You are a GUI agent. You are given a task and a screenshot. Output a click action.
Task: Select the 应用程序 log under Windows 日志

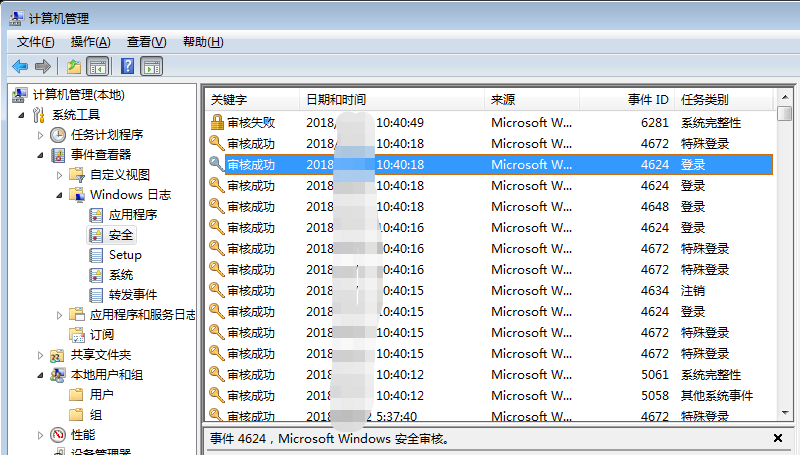132,214
